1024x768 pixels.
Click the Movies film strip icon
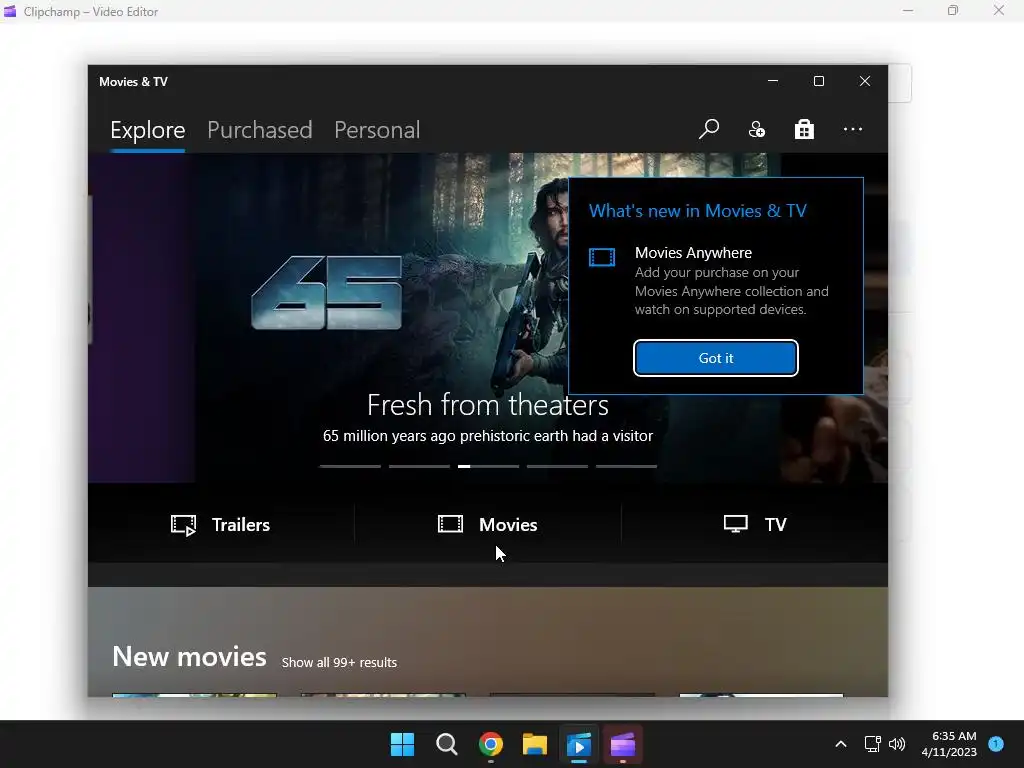(x=450, y=524)
